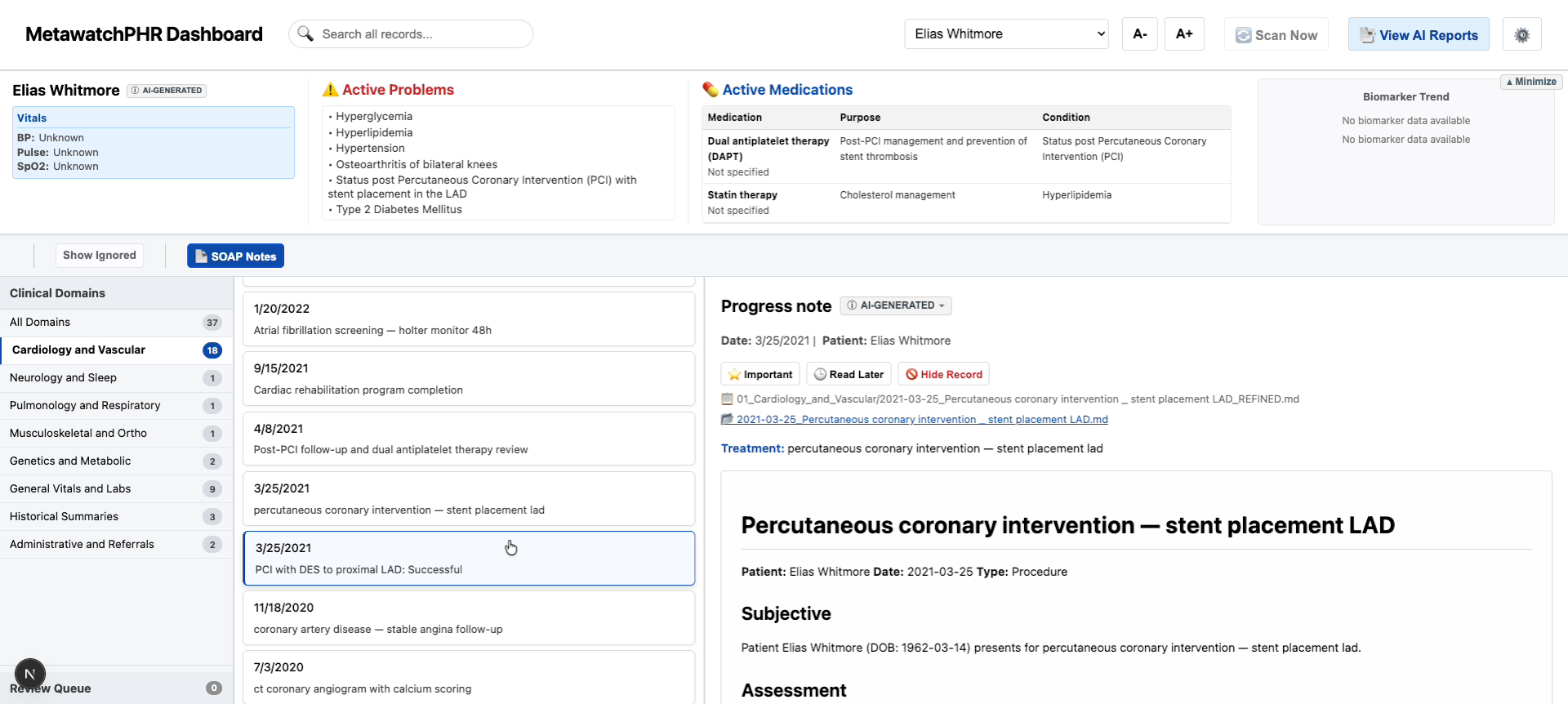Toggle Show Ignored records
Viewport: 1568px width, 704px height.
(x=100, y=256)
